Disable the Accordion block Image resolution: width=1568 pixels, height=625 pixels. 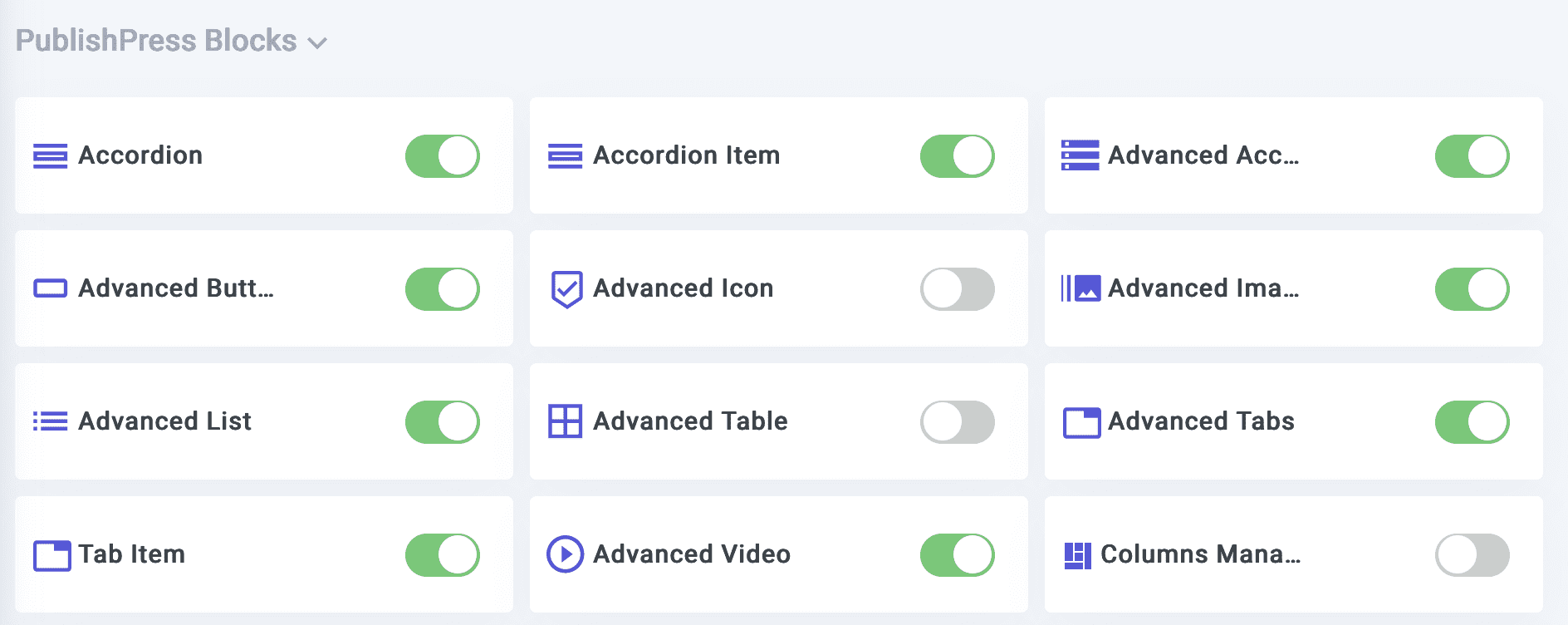click(443, 155)
